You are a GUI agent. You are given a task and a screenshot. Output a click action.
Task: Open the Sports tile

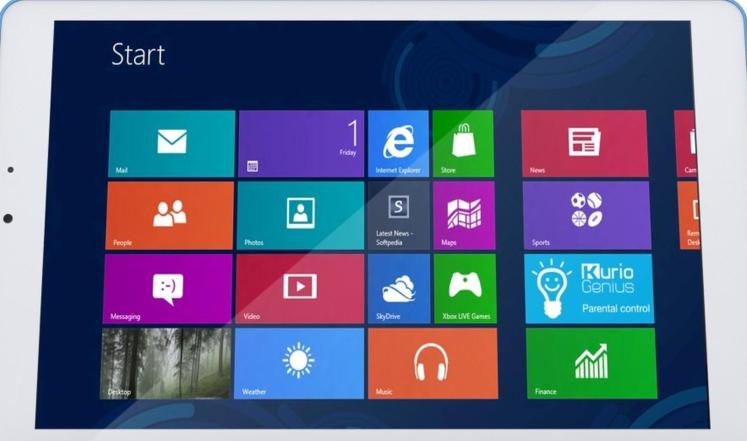[585, 215]
